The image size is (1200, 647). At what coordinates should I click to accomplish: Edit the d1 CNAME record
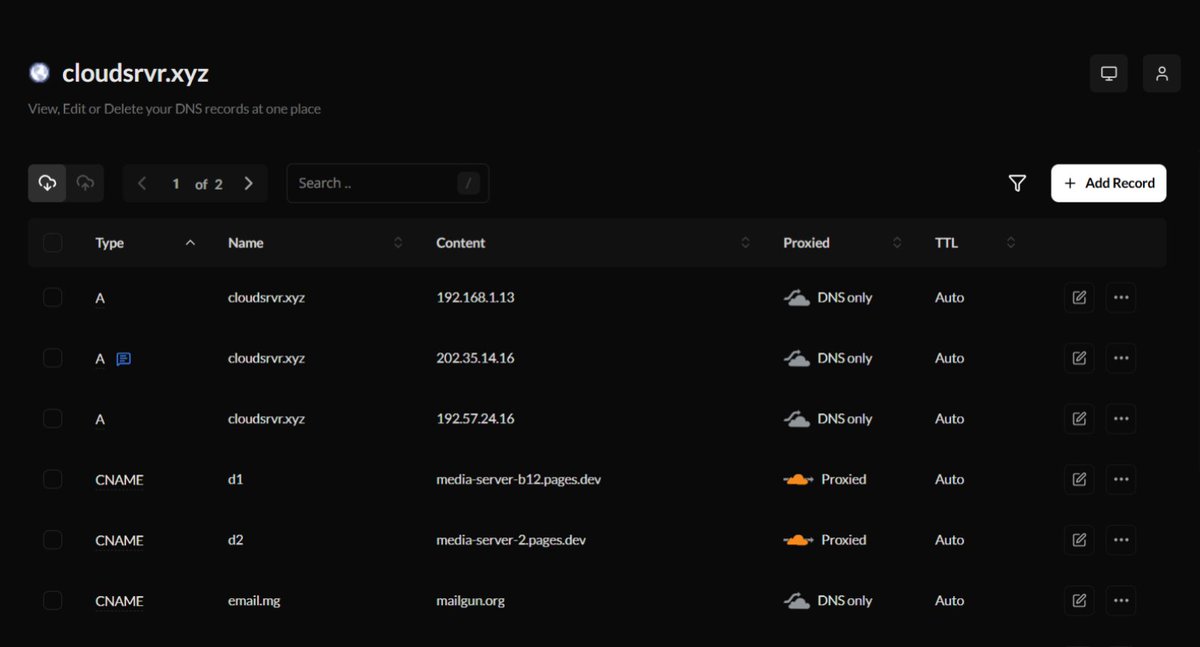(x=1079, y=479)
